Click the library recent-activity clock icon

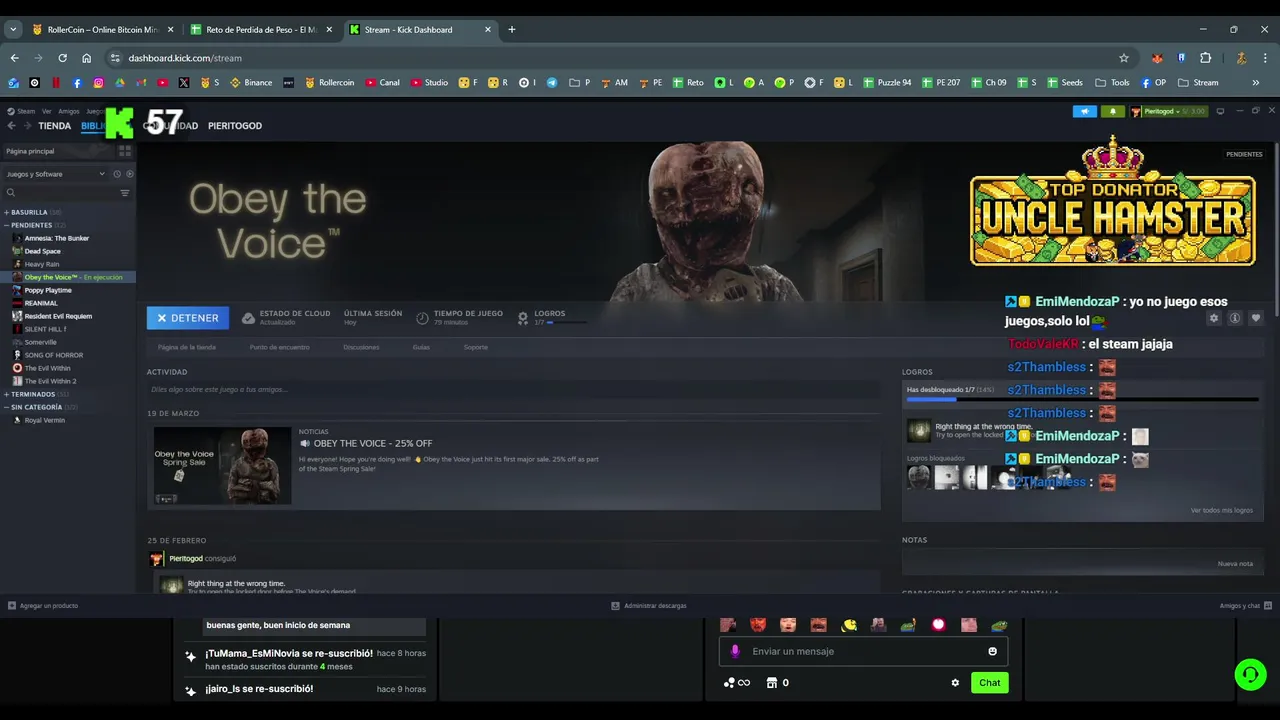(117, 174)
